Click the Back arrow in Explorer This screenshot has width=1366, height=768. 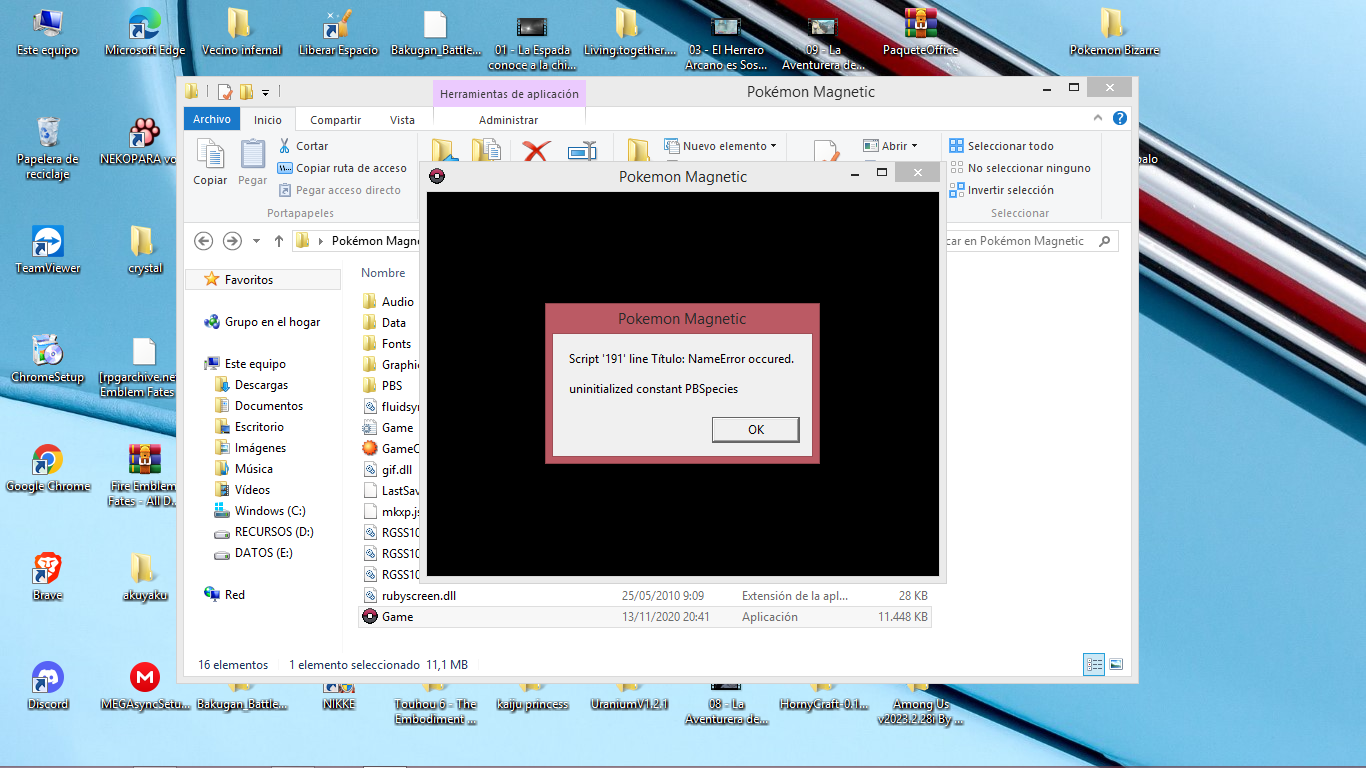point(204,241)
